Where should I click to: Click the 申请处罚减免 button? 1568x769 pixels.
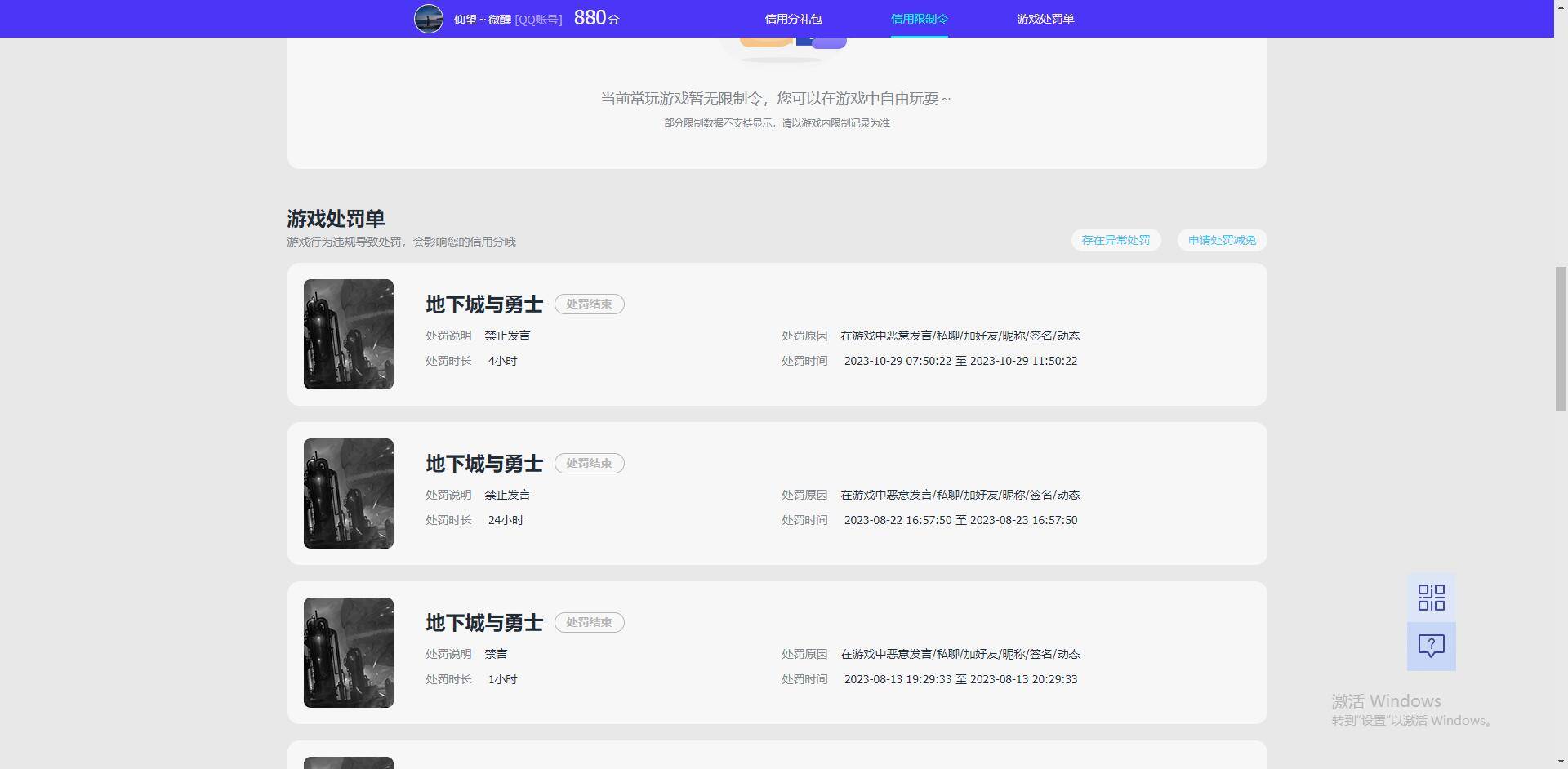coord(1221,240)
